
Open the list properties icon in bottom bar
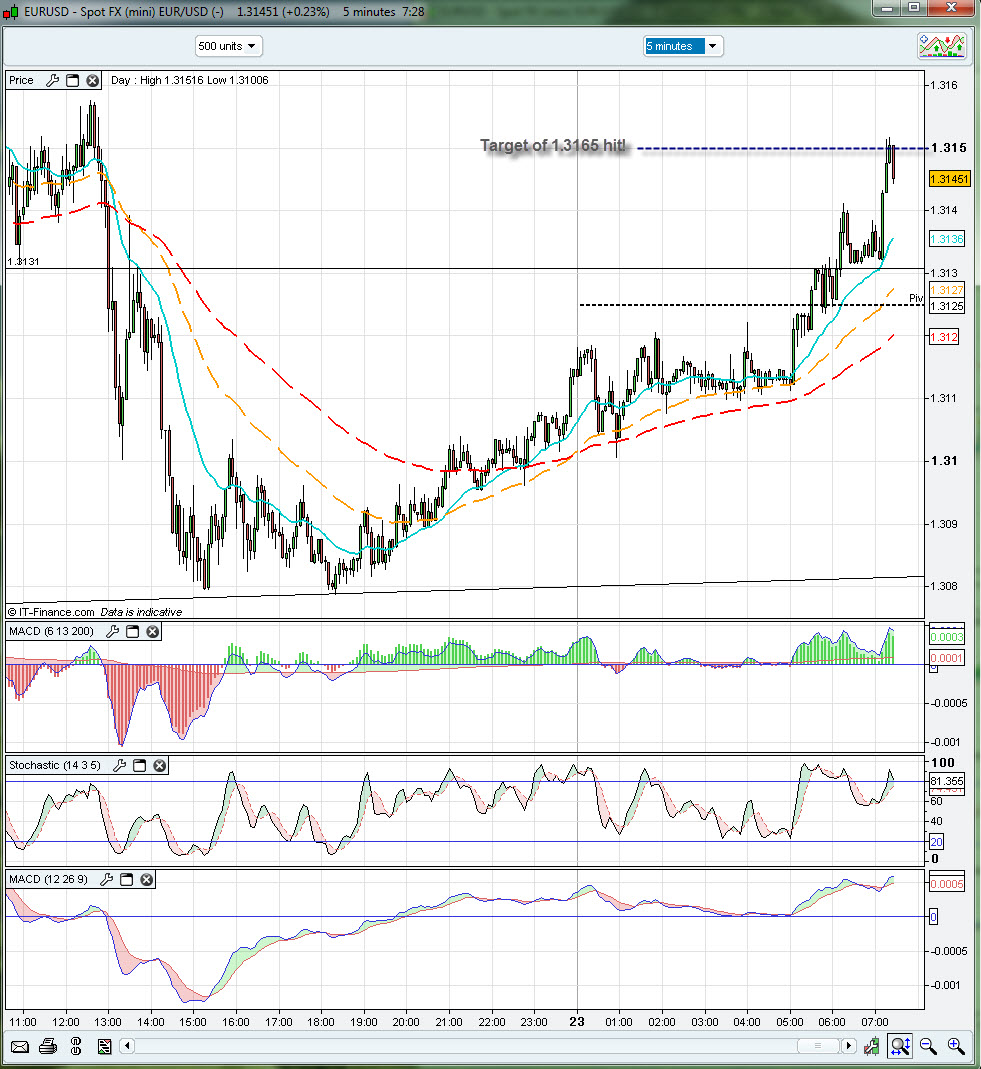click(x=103, y=1047)
